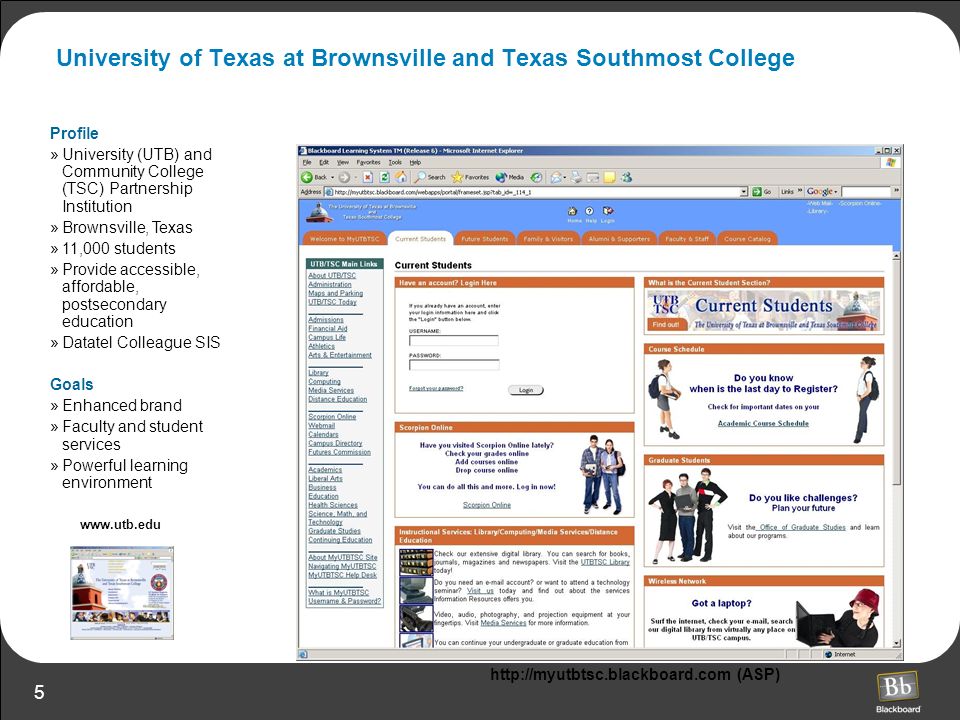The width and height of the screenshot is (960, 720).
Task: Open the Web Mail header link
Action: [x=819, y=203]
